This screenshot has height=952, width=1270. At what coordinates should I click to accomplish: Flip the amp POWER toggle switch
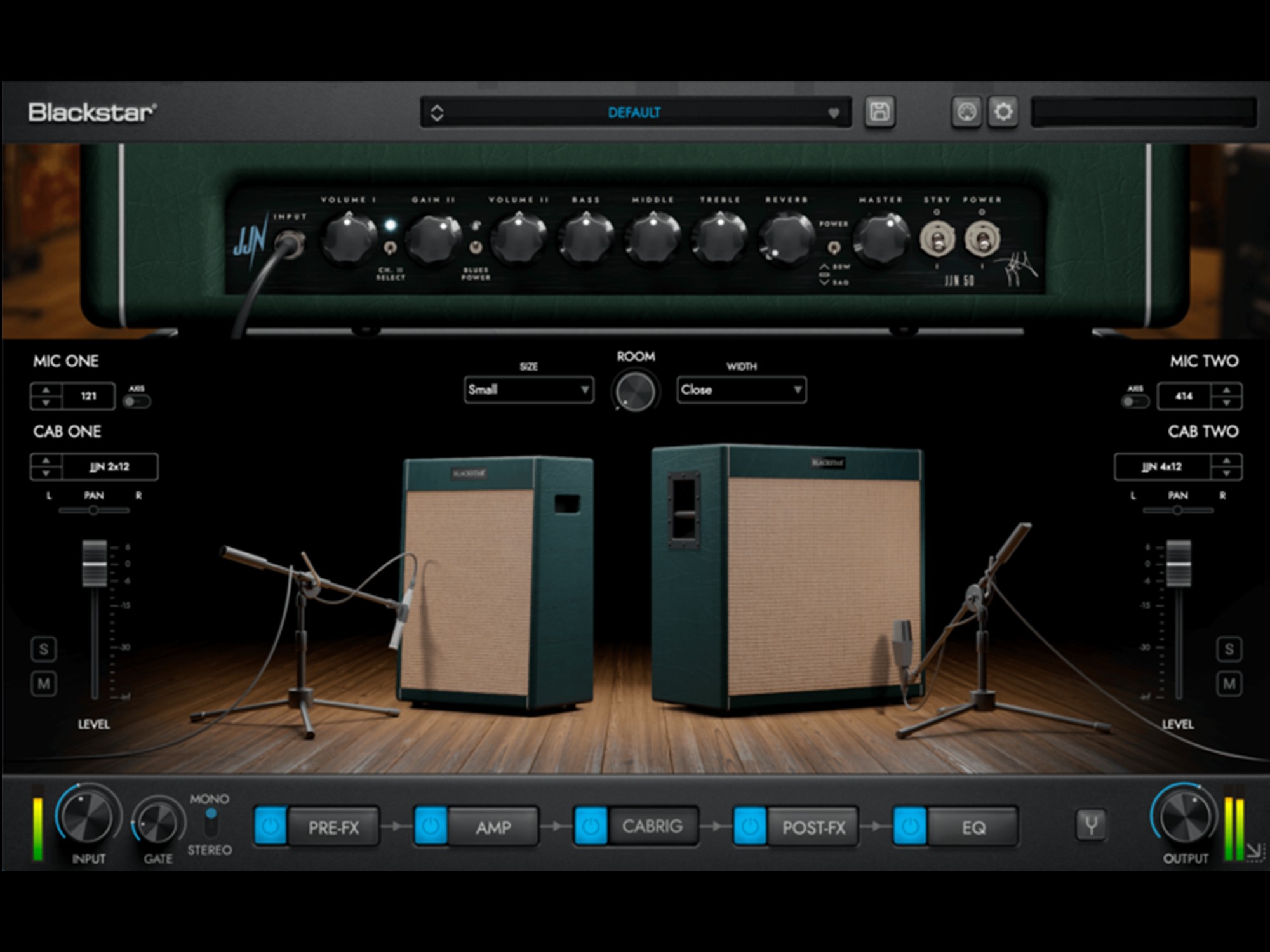pos(982,240)
